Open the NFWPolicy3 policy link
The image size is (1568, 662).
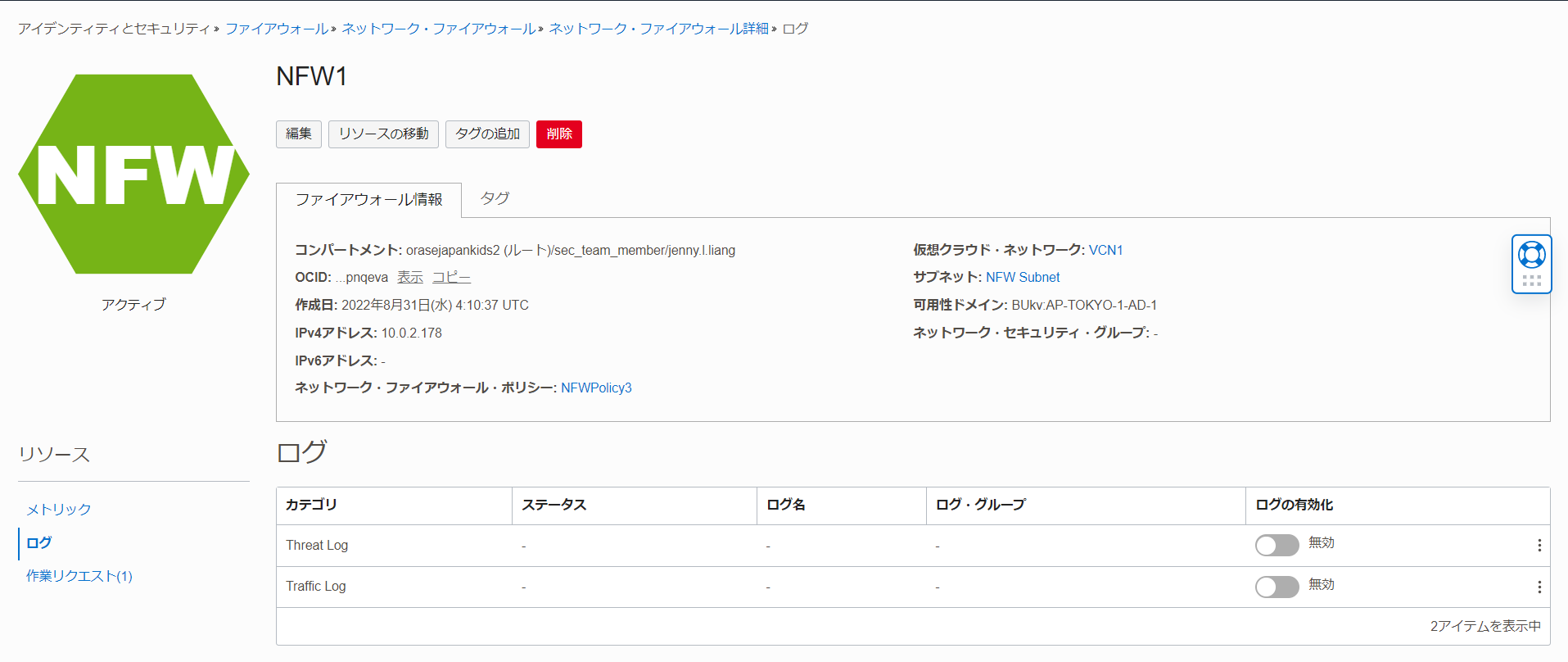[596, 388]
